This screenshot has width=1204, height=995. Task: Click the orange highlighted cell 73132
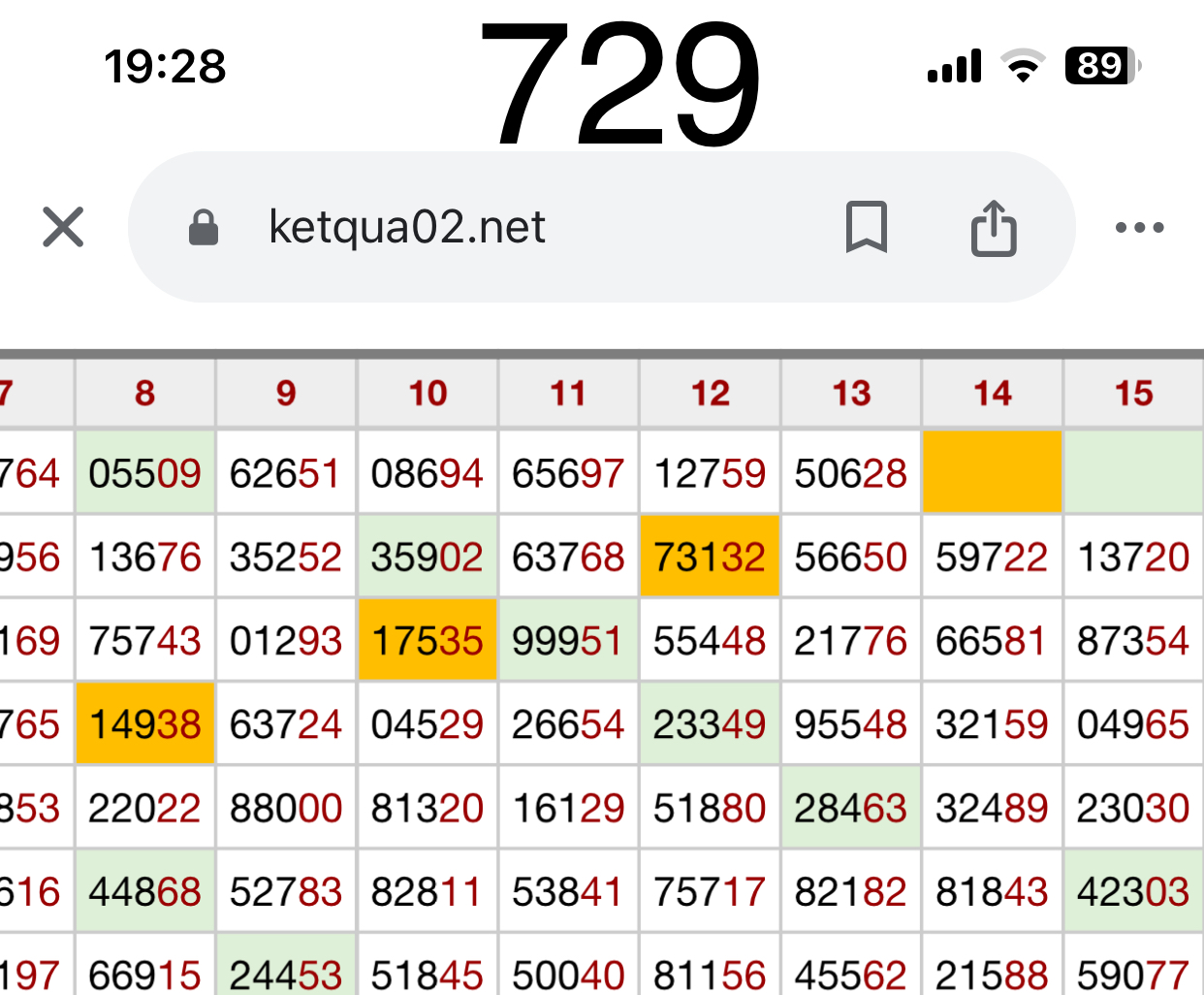(x=710, y=557)
